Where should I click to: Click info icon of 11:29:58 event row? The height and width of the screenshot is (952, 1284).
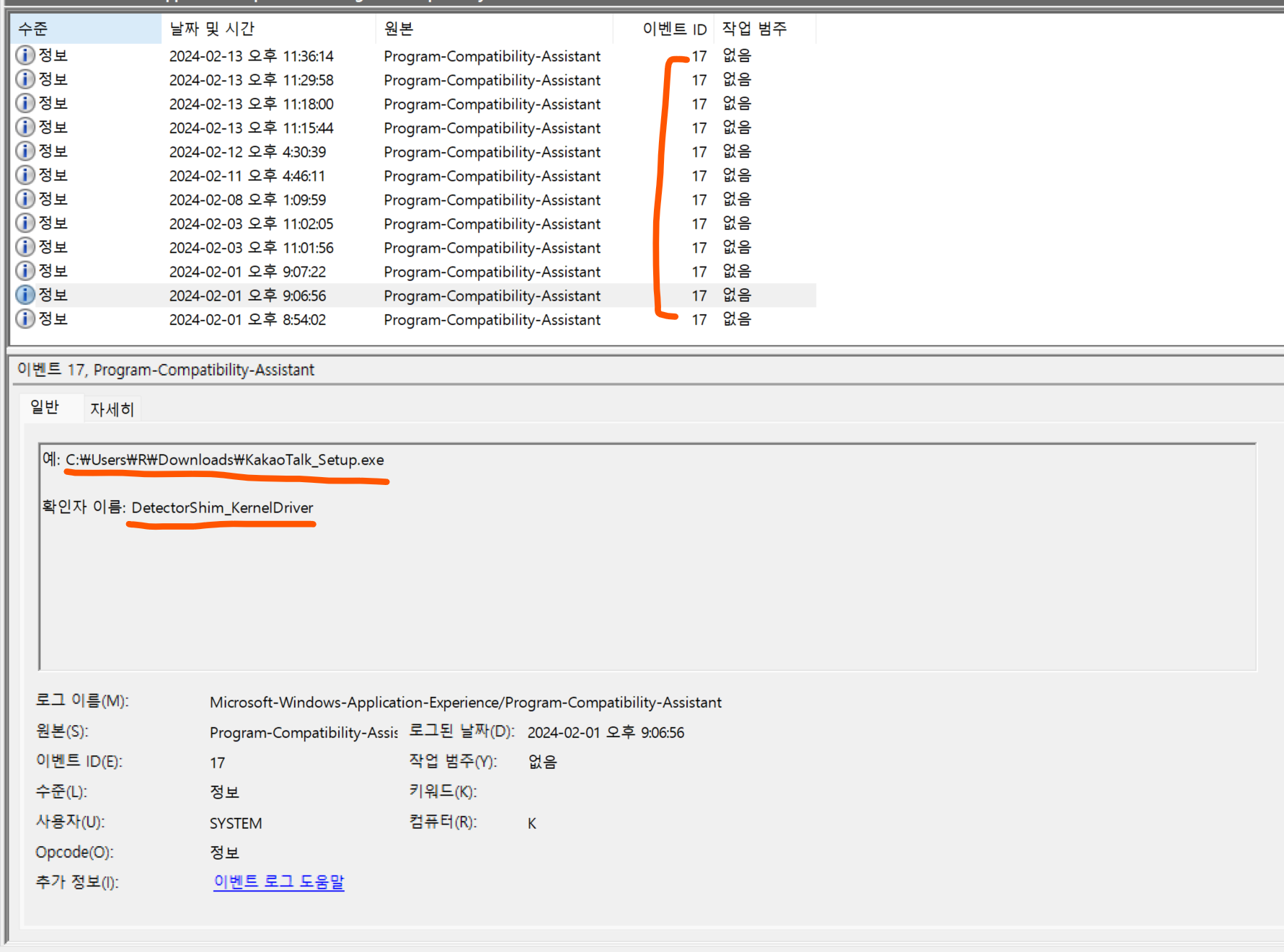pyautogui.click(x=25, y=79)
